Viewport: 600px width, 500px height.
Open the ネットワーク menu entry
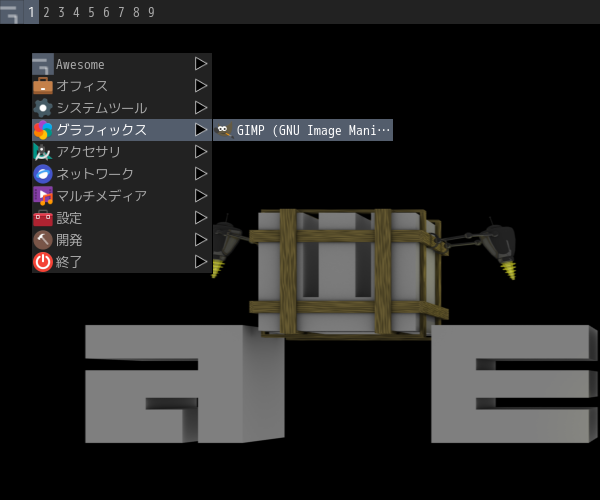(122, 174)
